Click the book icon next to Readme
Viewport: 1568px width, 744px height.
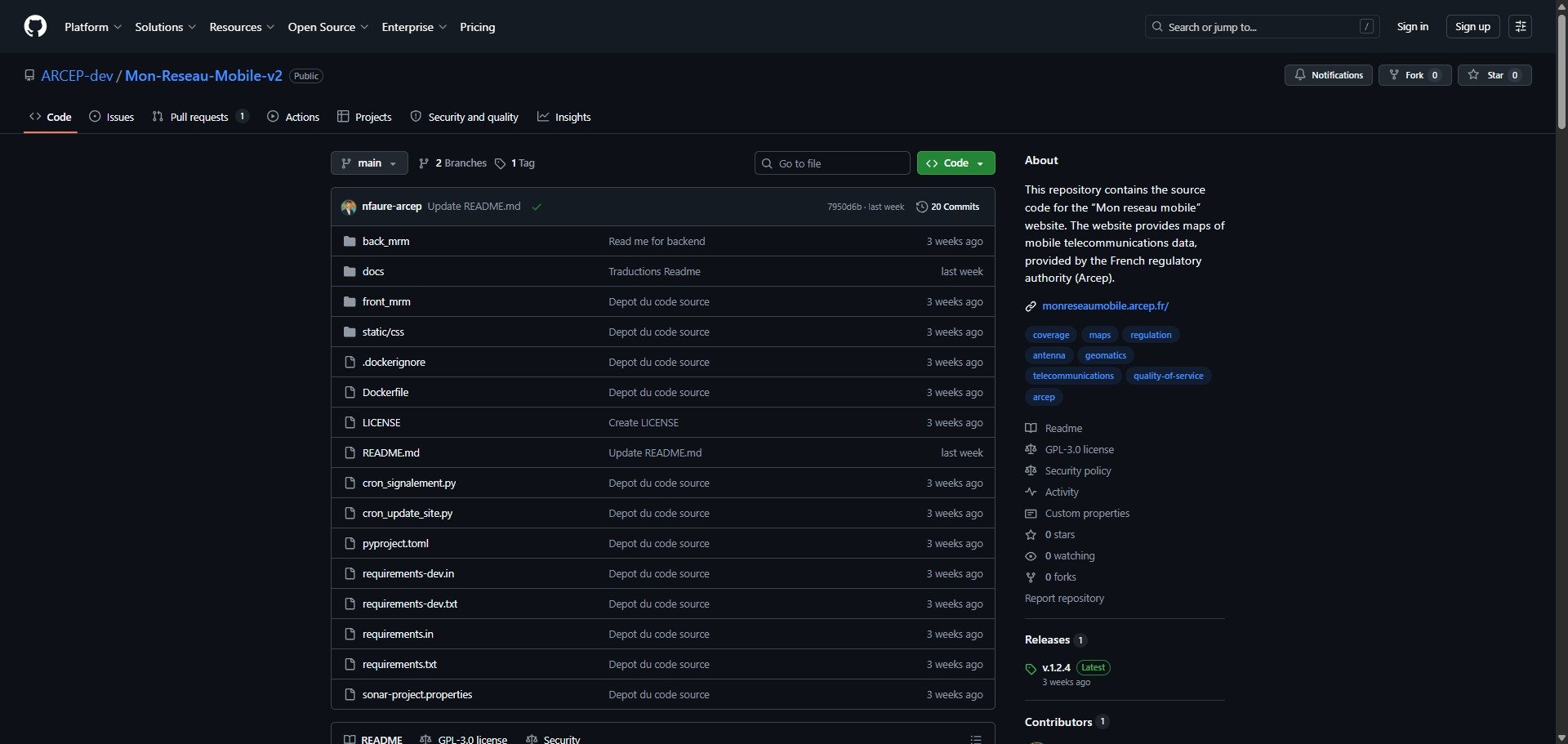pos(1031,428)
